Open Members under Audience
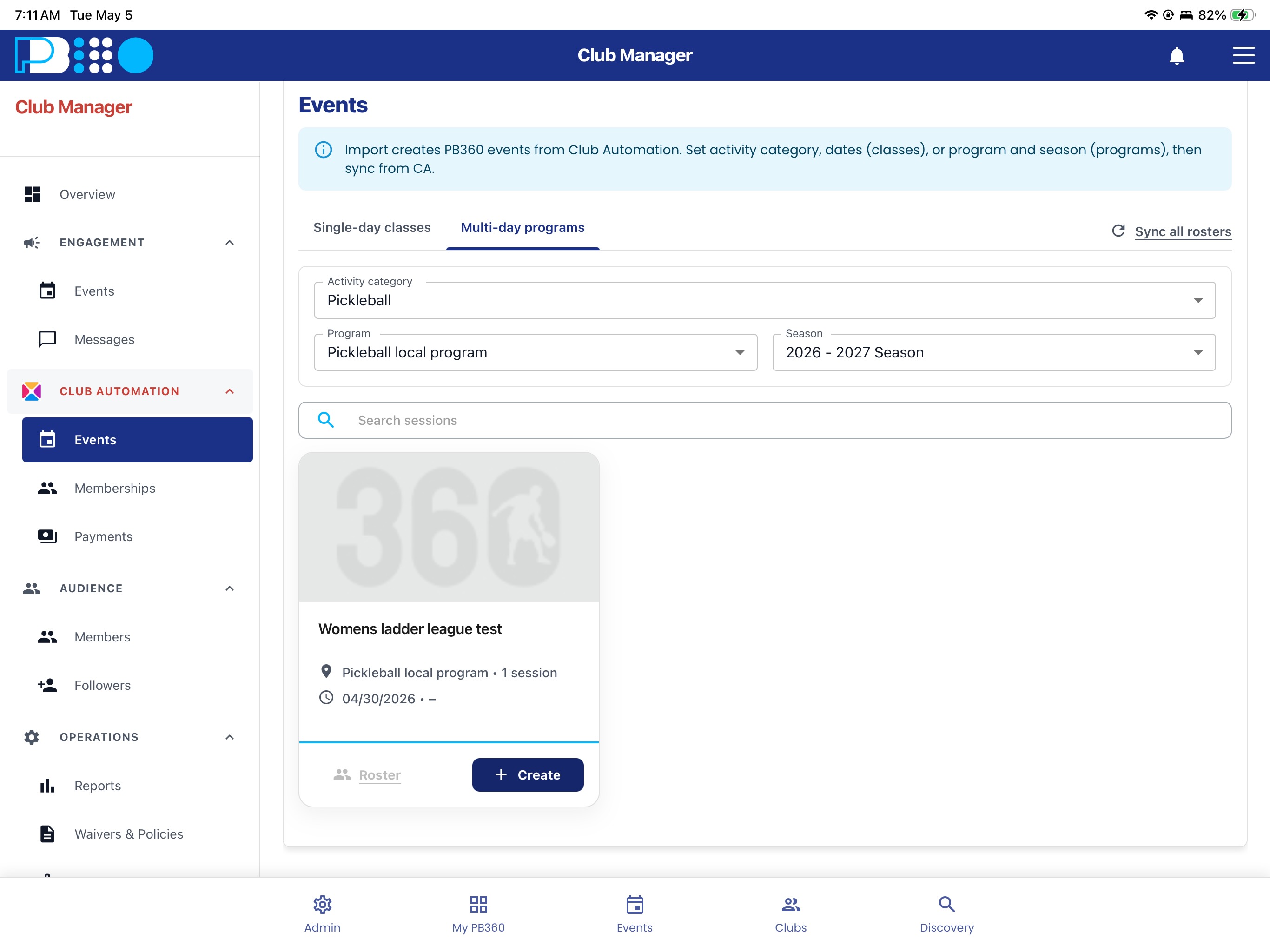The image size is (1270, 952). click(x=137, y=637)
